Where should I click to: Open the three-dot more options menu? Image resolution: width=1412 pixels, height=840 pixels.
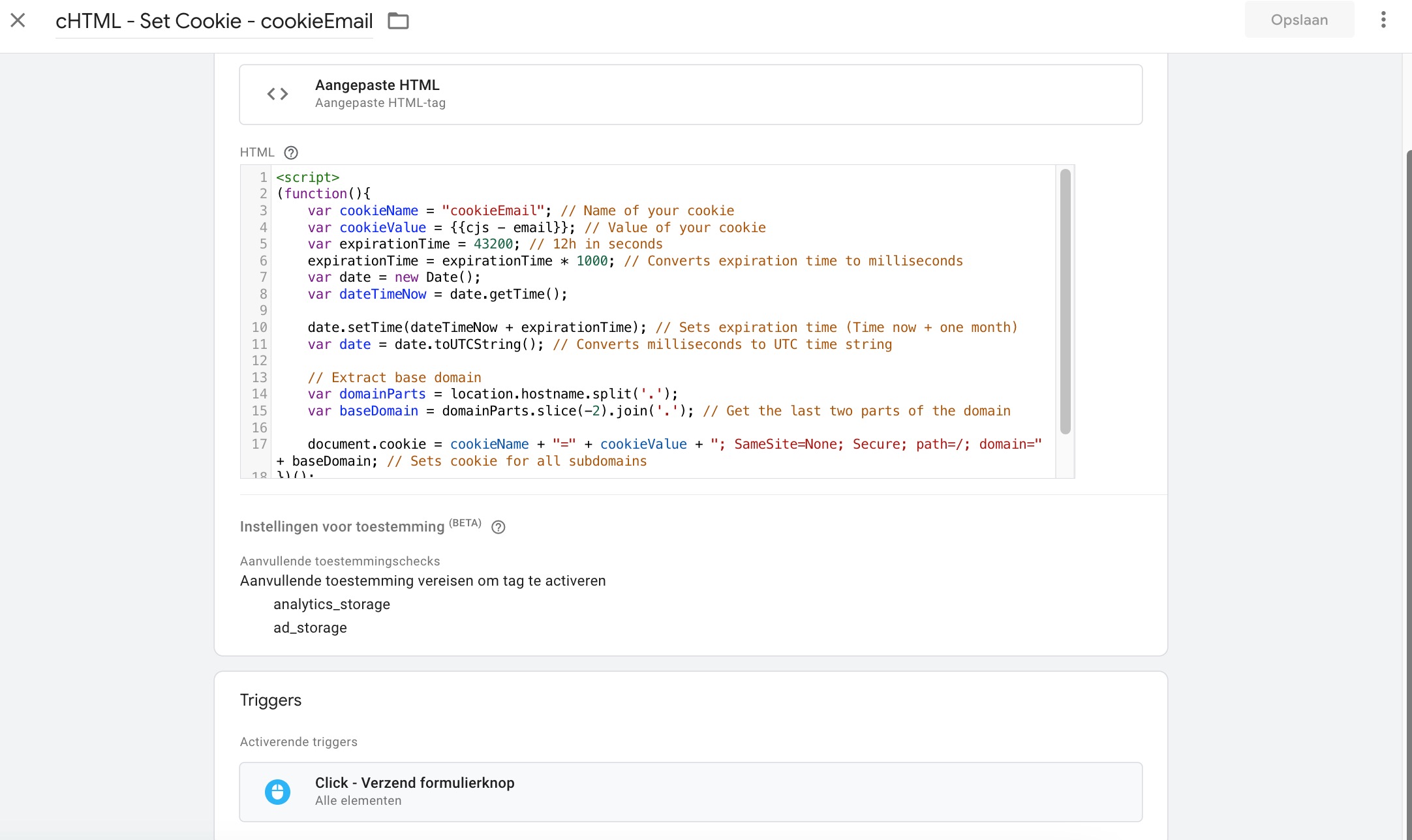1383,20
